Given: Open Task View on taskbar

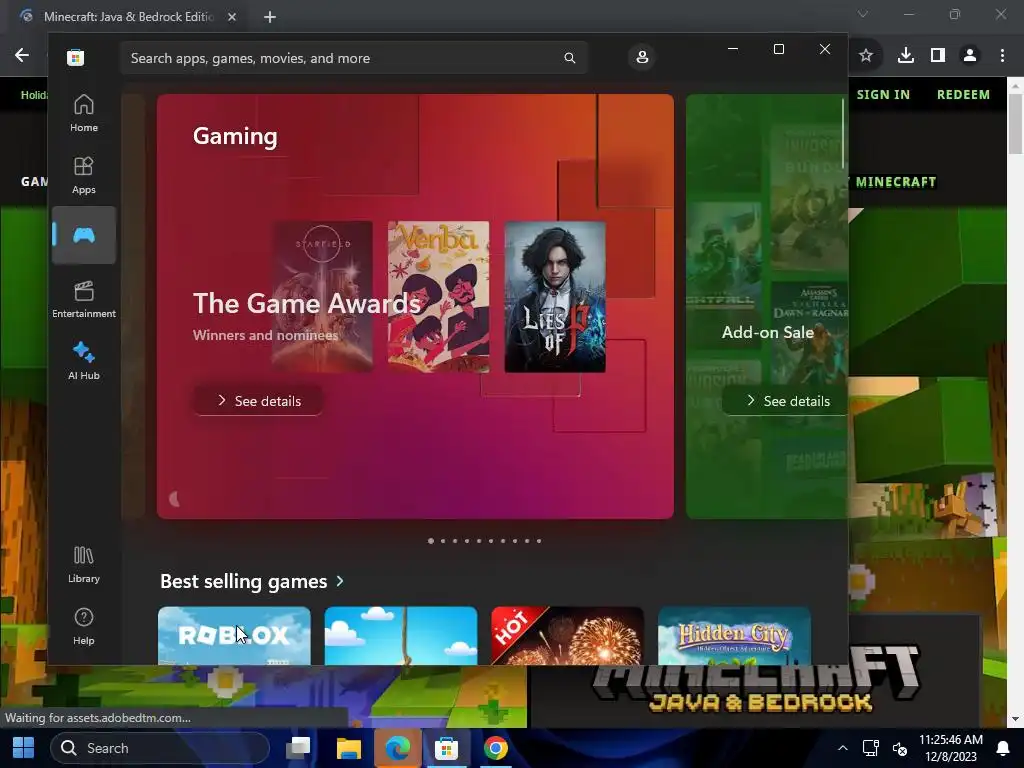Looking at the screenshot, I should [x=298, y=748].
